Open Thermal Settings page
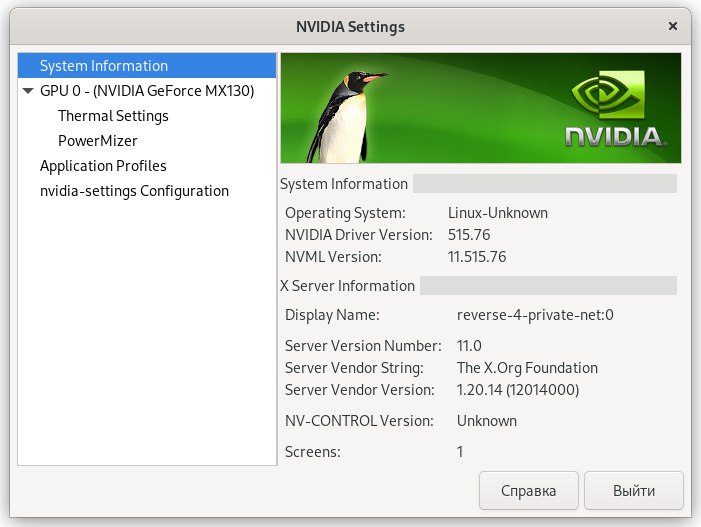The width and height of the screenshot is (701, 527). [x=113, y=116]
